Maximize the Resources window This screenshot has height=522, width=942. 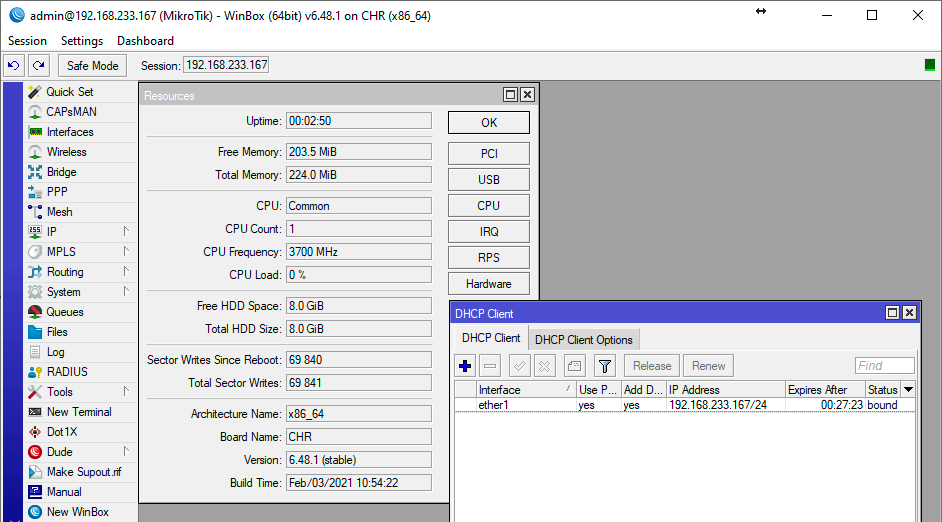510,94
